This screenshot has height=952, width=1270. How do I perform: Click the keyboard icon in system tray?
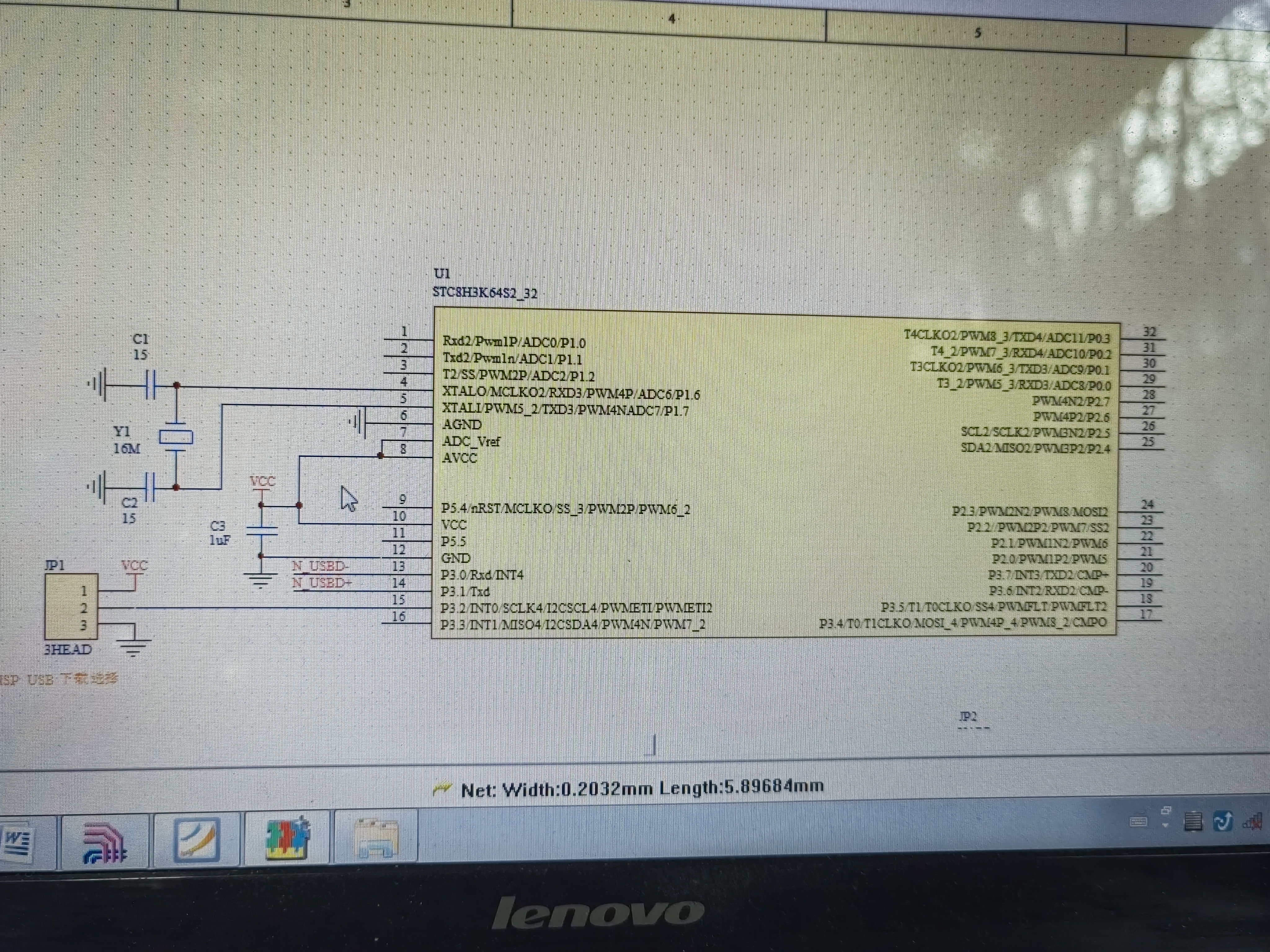pyautogui.click(x=1139, y=822)
